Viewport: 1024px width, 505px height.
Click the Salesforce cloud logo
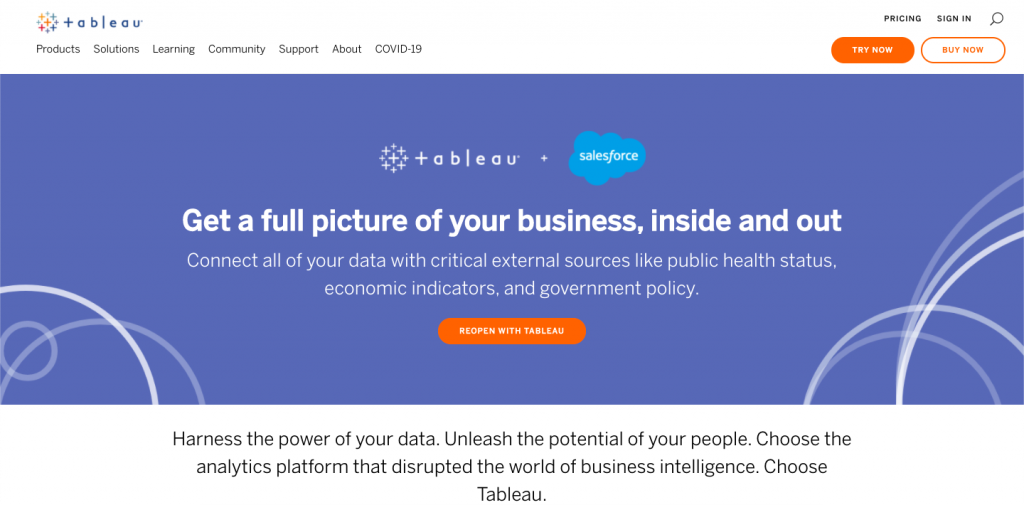click(x=607, y=158)
